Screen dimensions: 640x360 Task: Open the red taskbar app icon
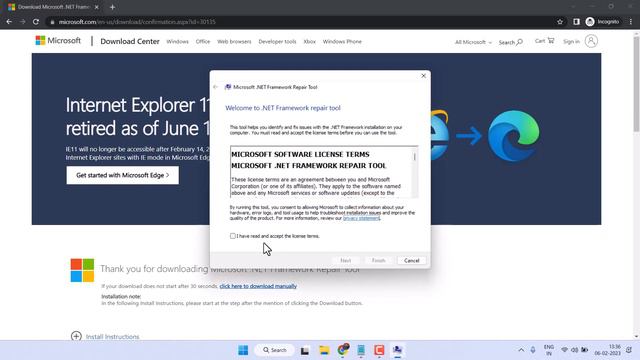[x=379, y=350]
